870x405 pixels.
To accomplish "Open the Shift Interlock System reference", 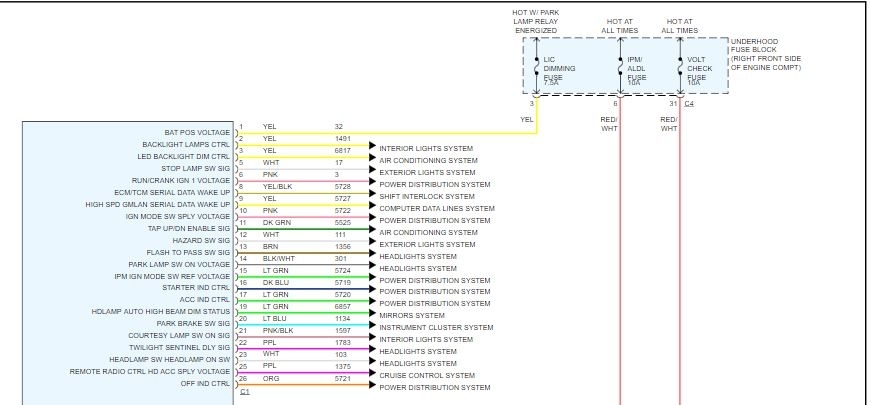I will click(427, 197).
